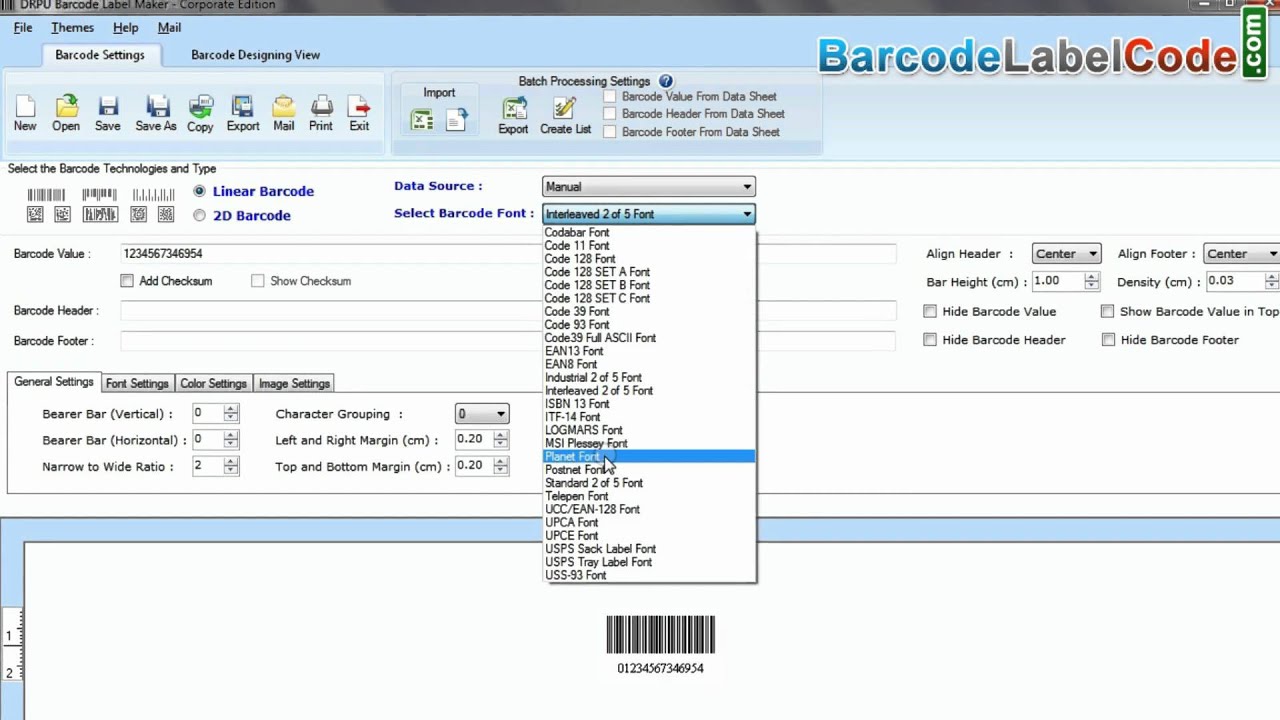
Task: Select the General Settings tab
Action: [54, 382]
